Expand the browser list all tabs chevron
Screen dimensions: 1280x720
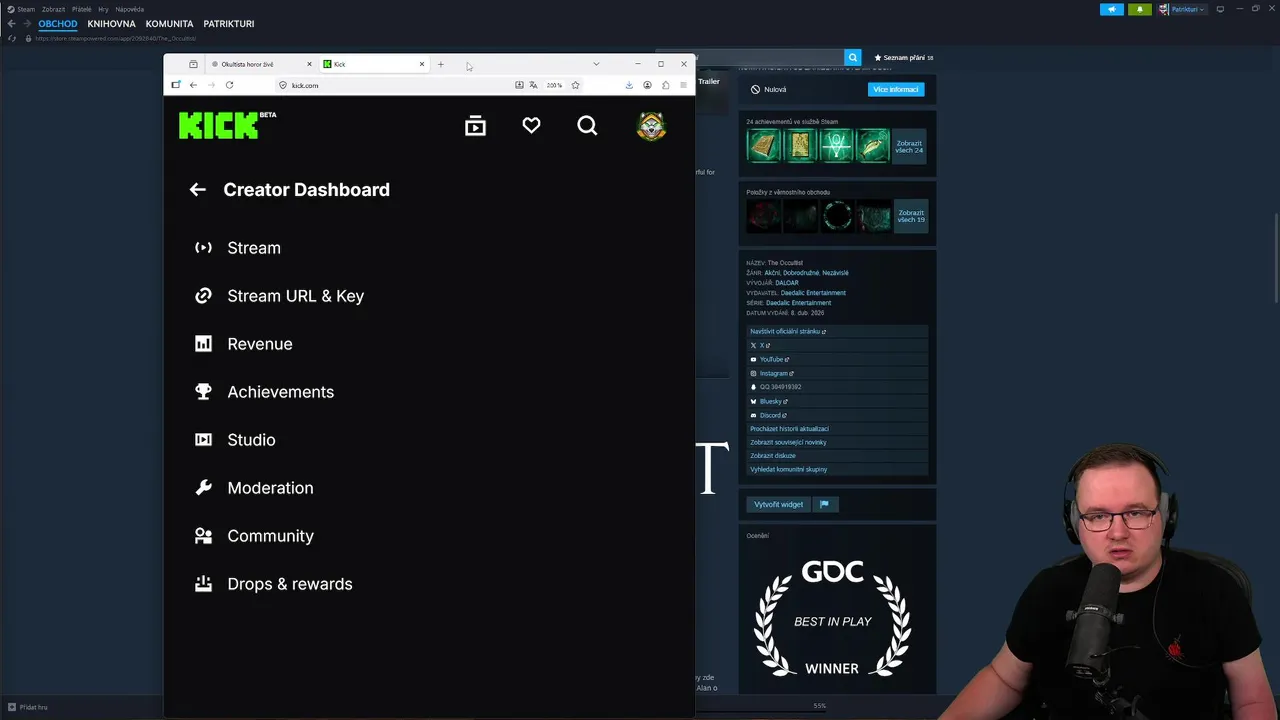[x=596, y=64]
